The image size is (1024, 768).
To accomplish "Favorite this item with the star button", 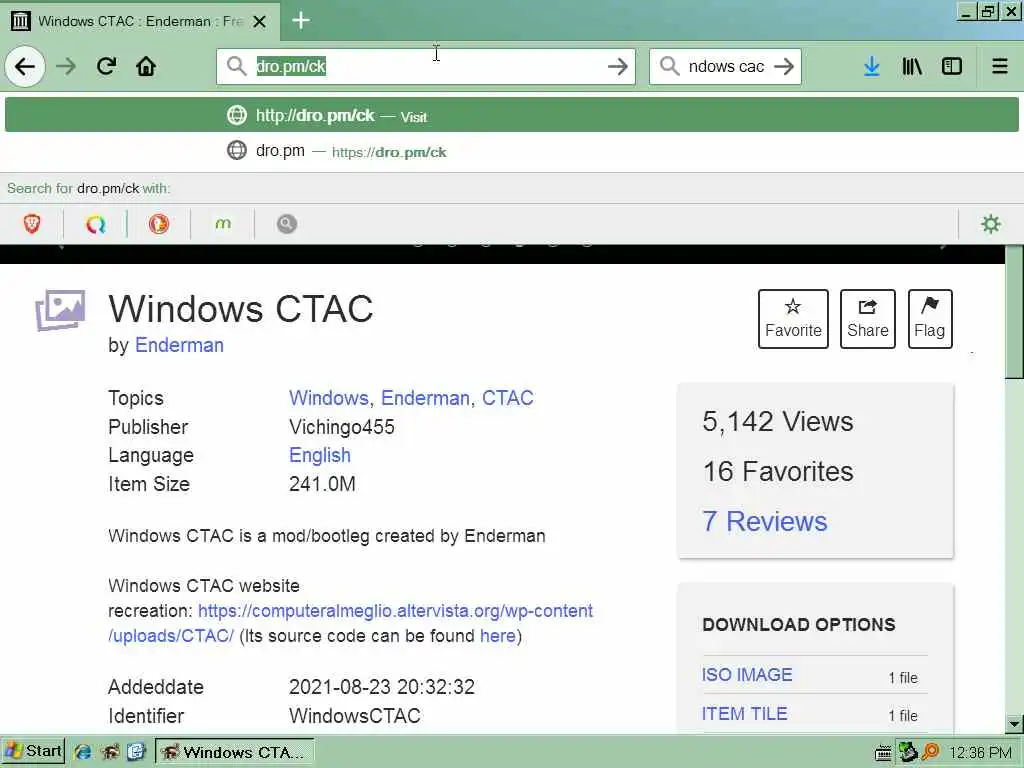I will click(793, 319).
